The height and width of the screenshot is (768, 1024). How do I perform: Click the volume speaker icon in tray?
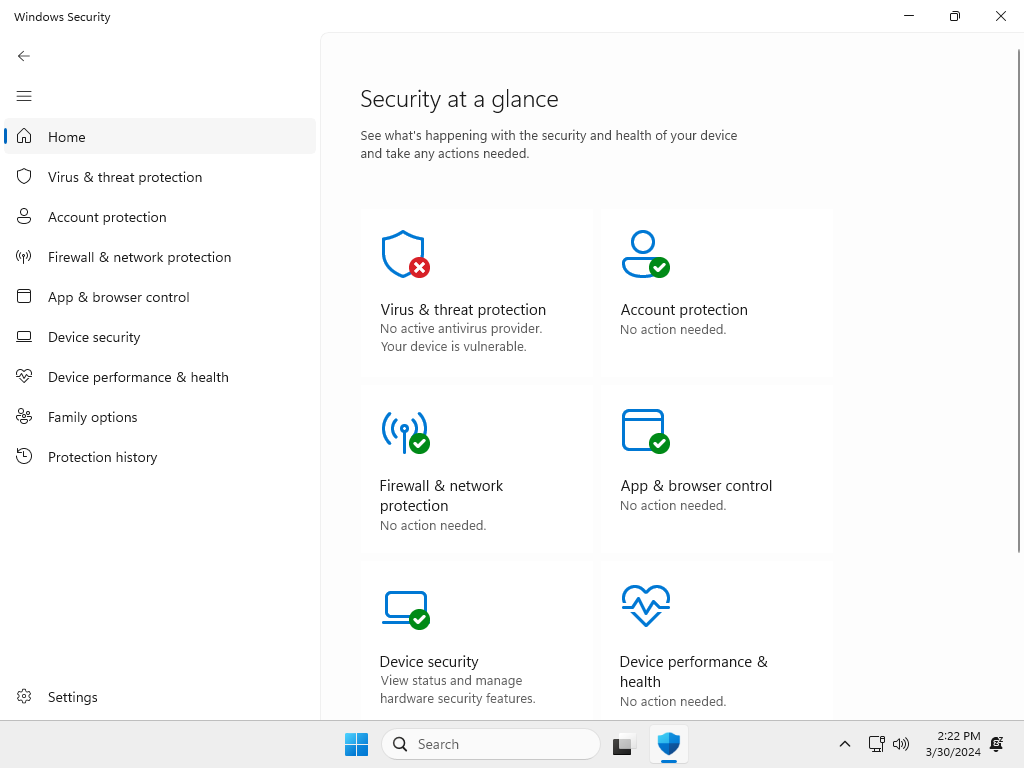click(901, 744)
